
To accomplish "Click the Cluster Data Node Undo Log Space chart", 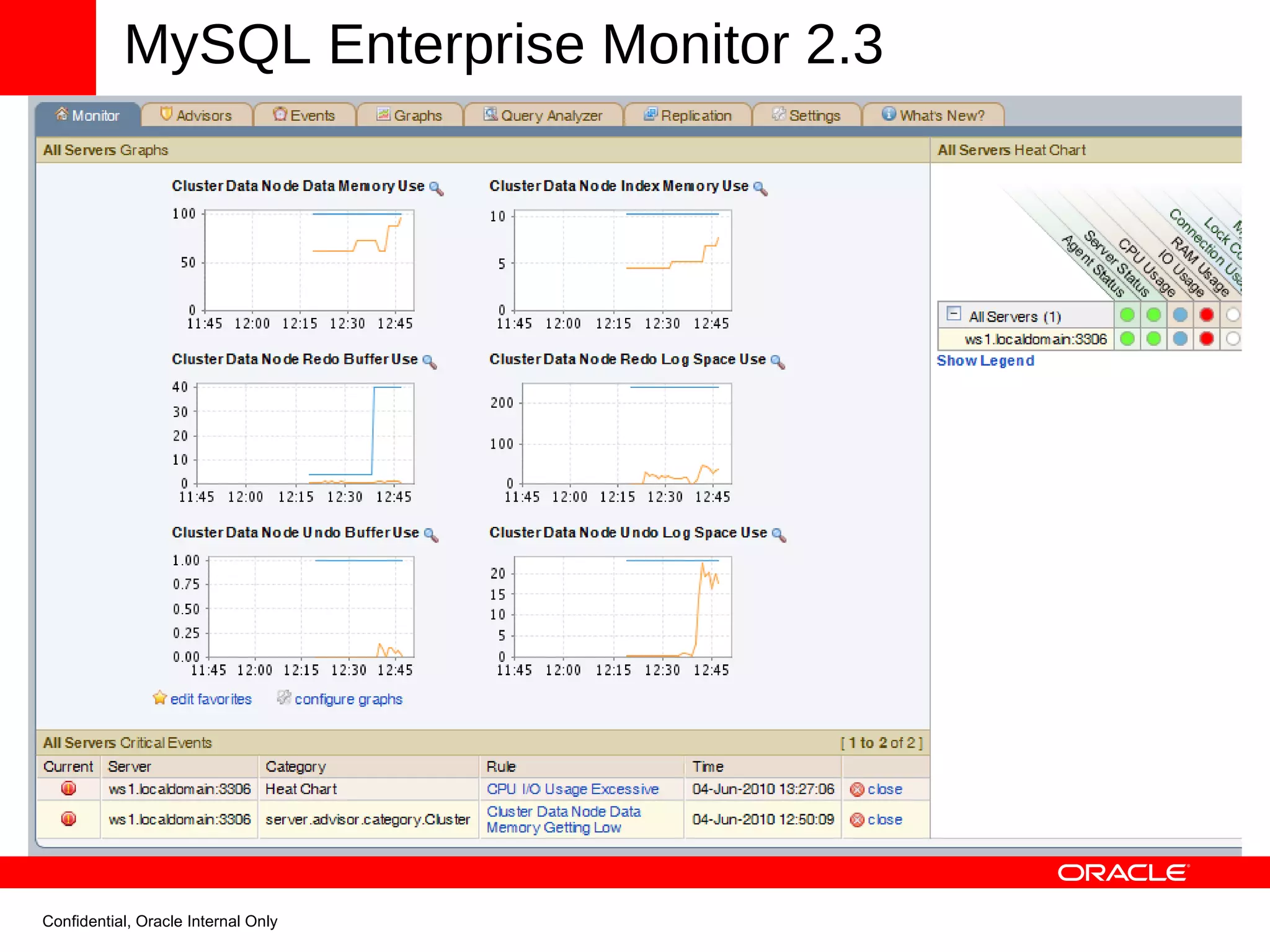I will coord(623,607).
